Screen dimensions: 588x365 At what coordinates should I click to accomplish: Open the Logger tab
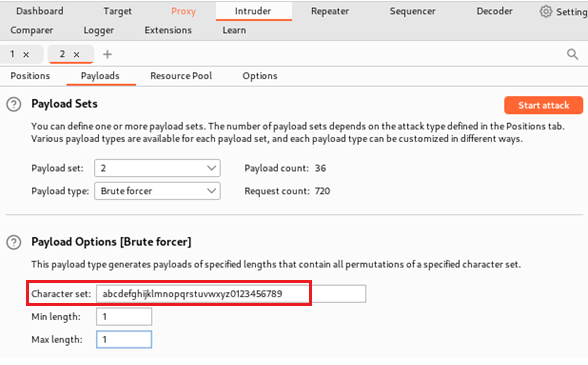click(x=99, y=30)
